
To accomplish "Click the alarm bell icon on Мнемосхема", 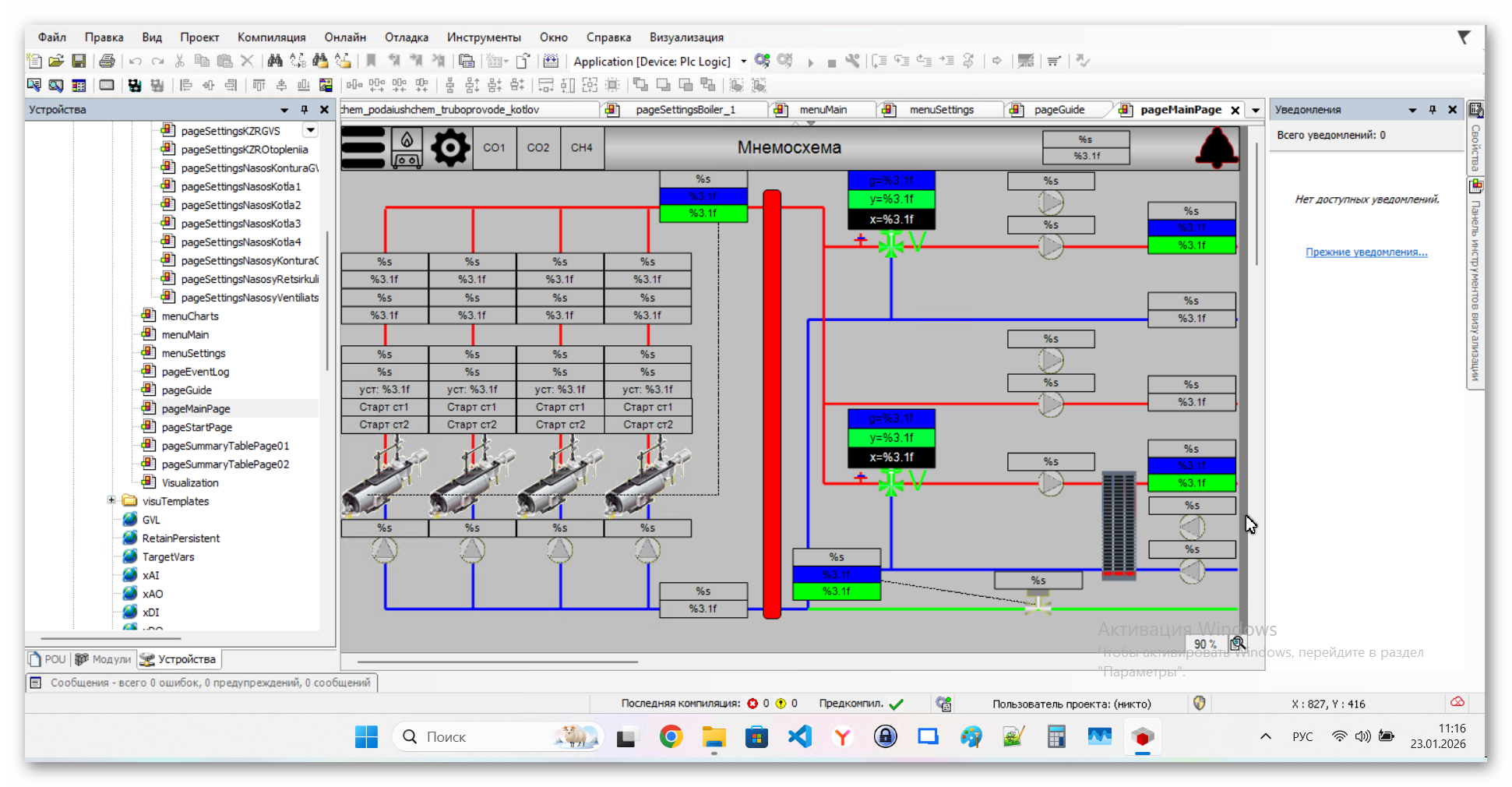I will (1217, 148).
